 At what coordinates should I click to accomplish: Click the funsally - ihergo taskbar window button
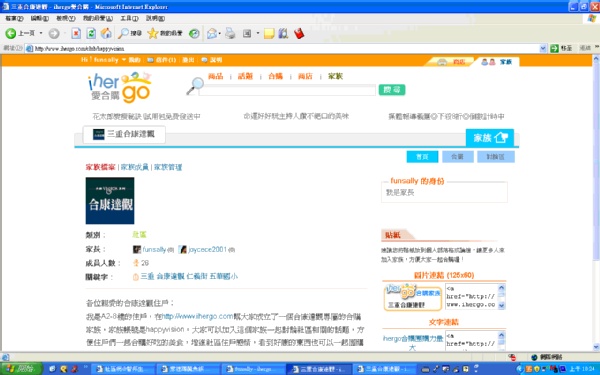[x=253, y=369]
